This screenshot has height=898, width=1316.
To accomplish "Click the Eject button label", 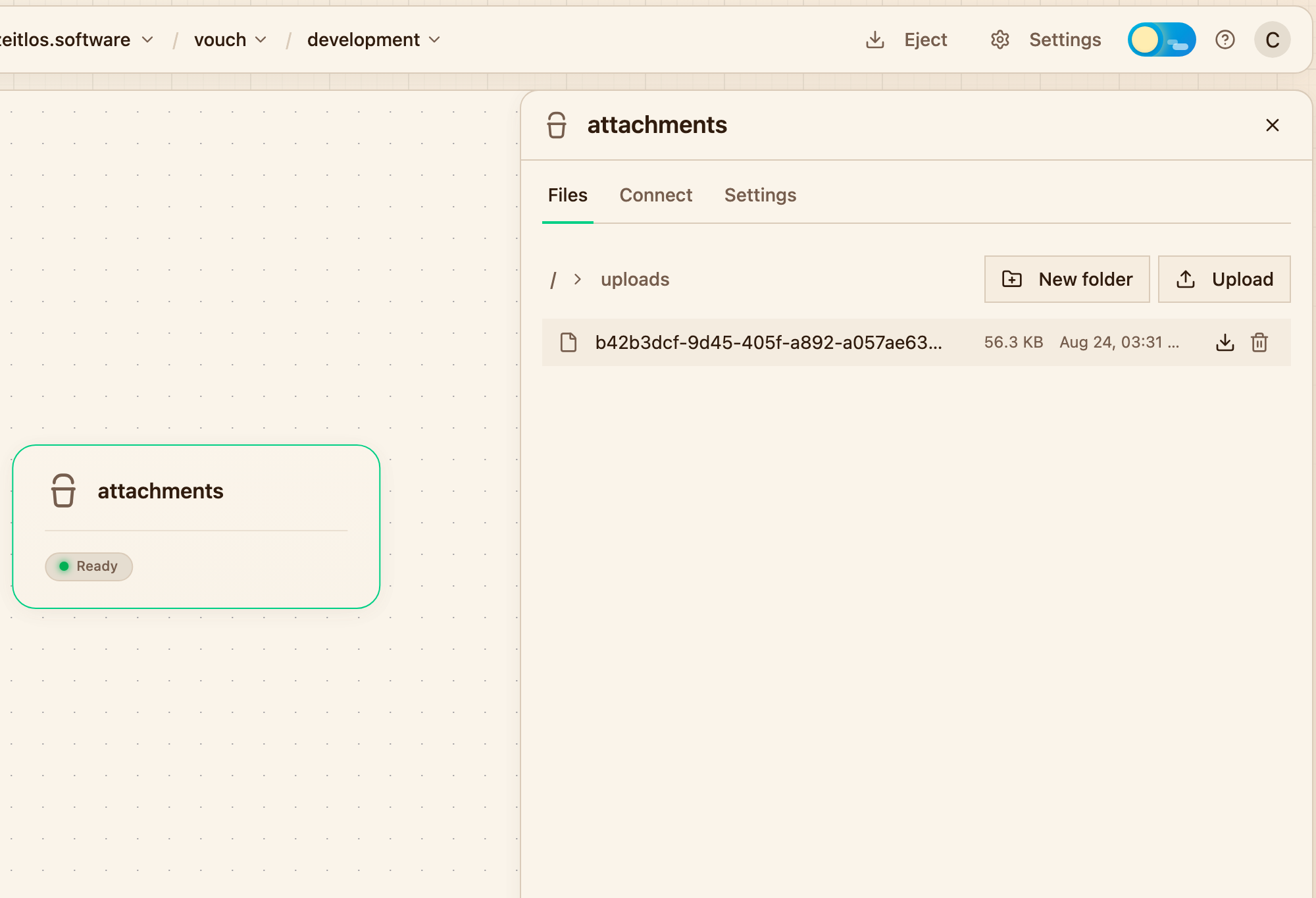I will tap(925, 40).
